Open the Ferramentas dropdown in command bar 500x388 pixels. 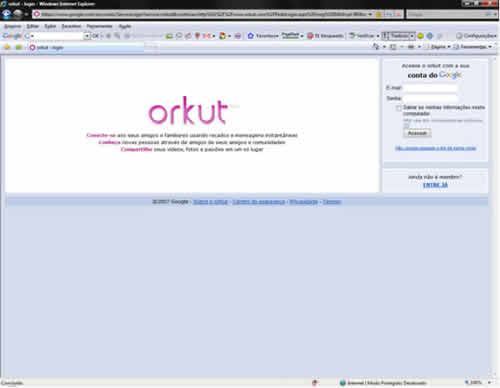coord(472,47)
